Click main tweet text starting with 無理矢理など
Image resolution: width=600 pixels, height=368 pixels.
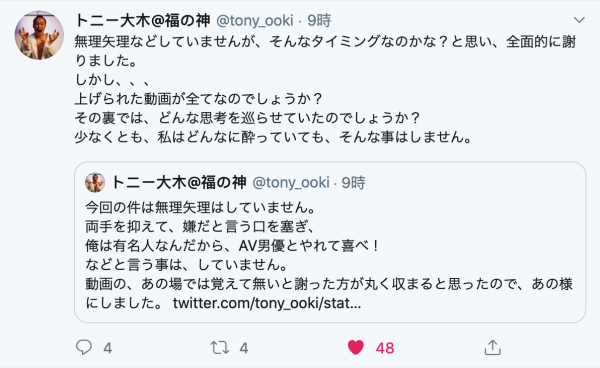(325, 89)
